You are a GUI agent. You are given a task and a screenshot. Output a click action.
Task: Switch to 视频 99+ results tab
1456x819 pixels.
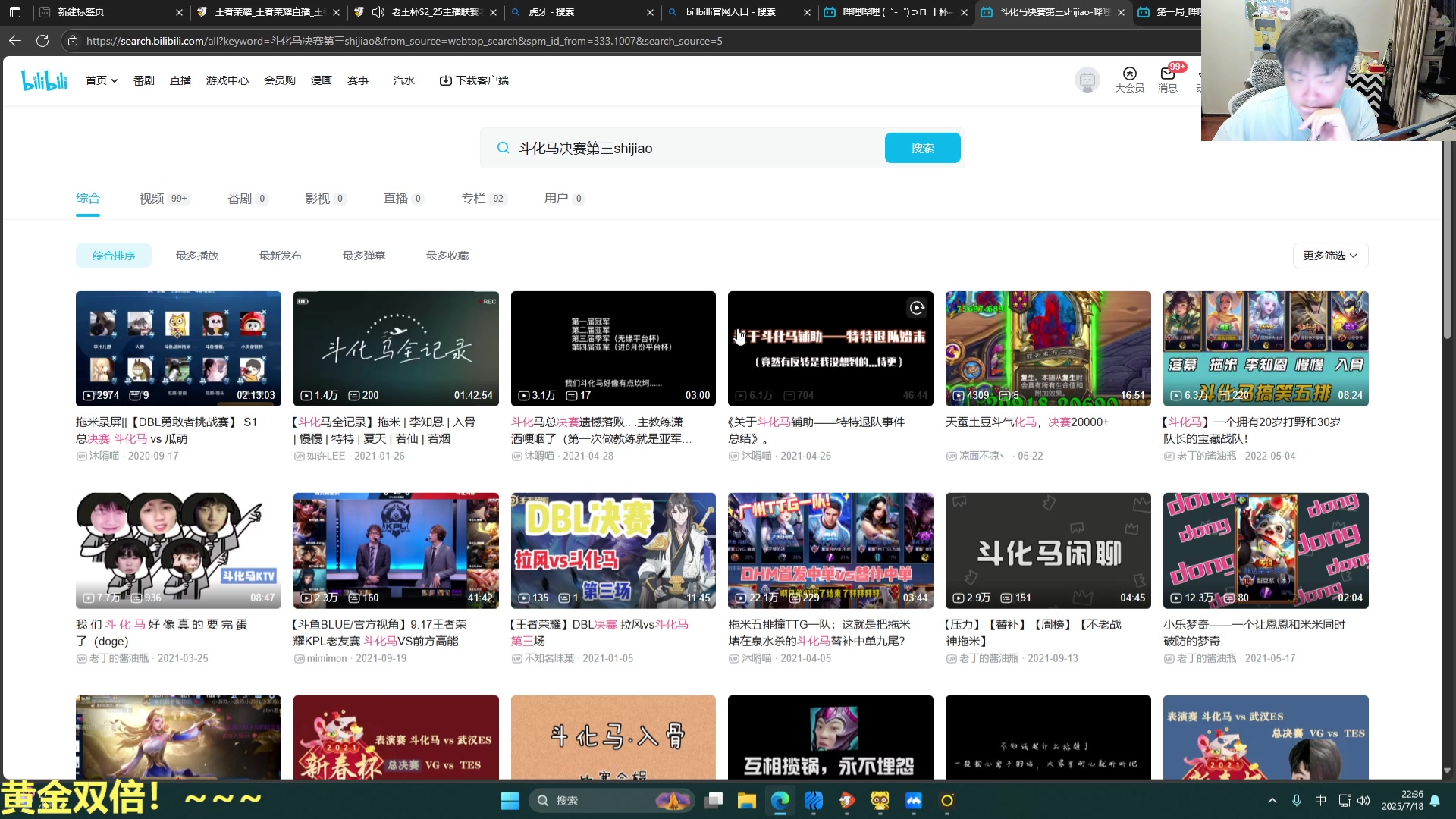(164, 199)
